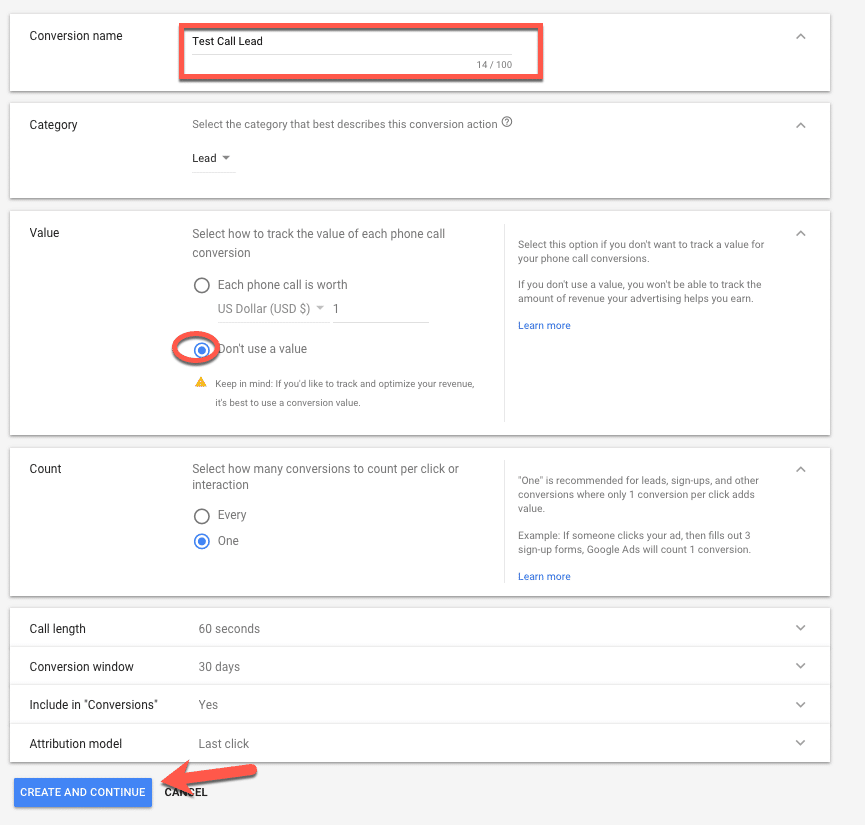Collapse the Count section chevron
The image size is (865, 825).
tap(800, 469)
